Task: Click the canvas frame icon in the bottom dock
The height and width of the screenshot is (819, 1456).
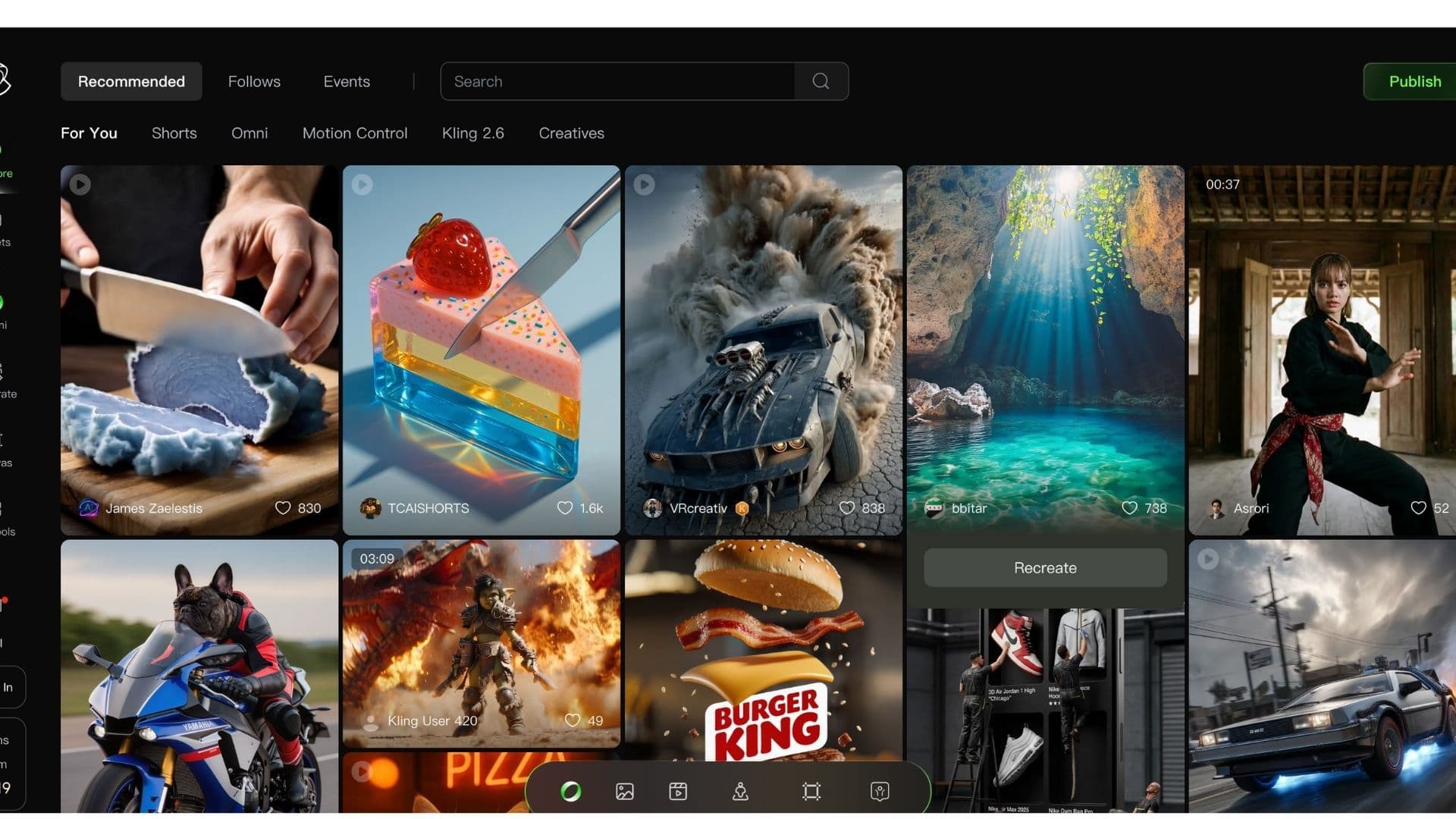Action: tap(811, 792)
